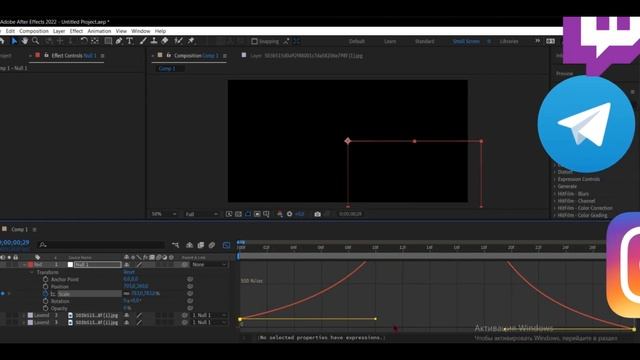640x360 pixels.
Task: Select the Clone Stamp tool
Action: click(154, 41)
